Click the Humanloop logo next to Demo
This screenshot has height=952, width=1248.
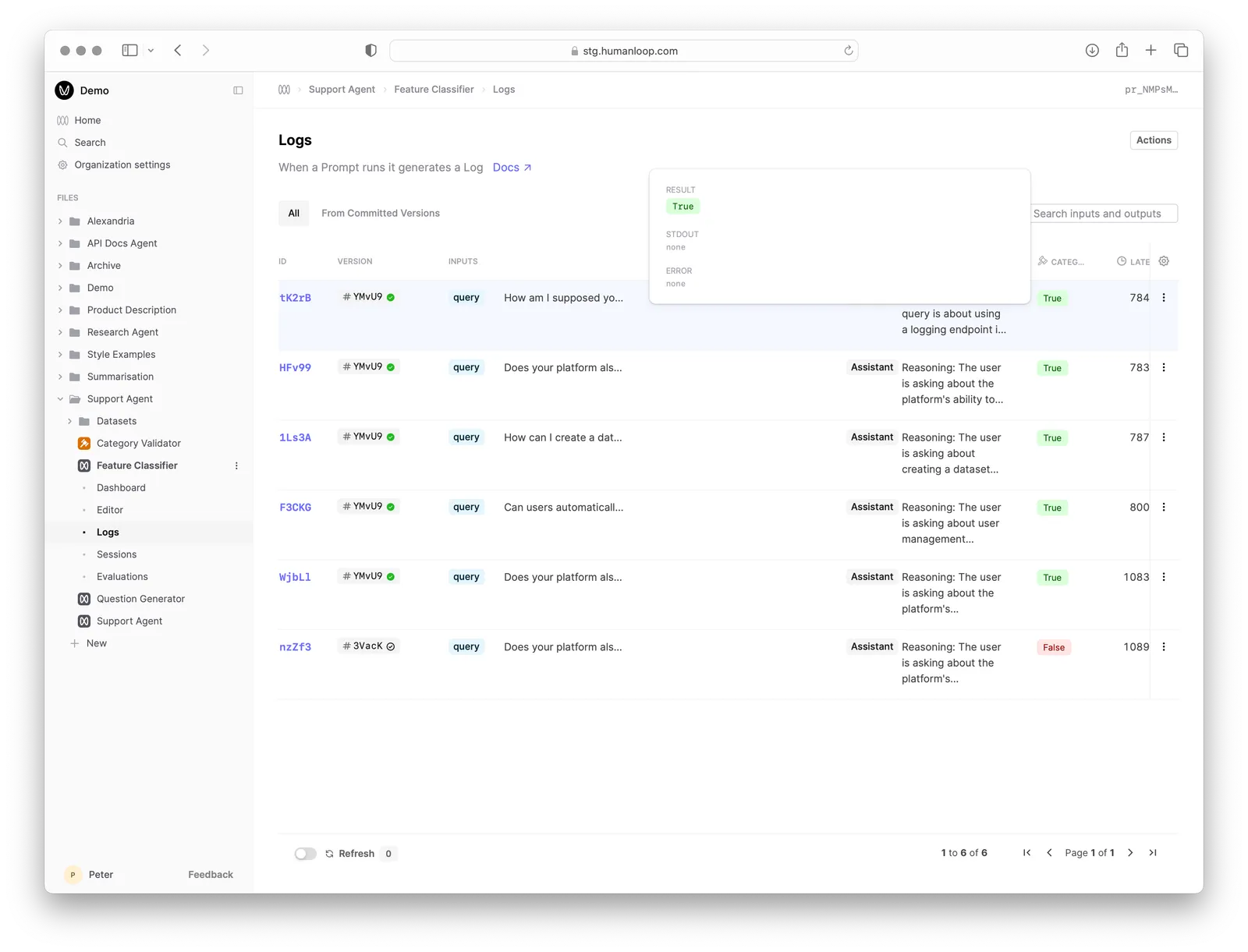point(64,90)
